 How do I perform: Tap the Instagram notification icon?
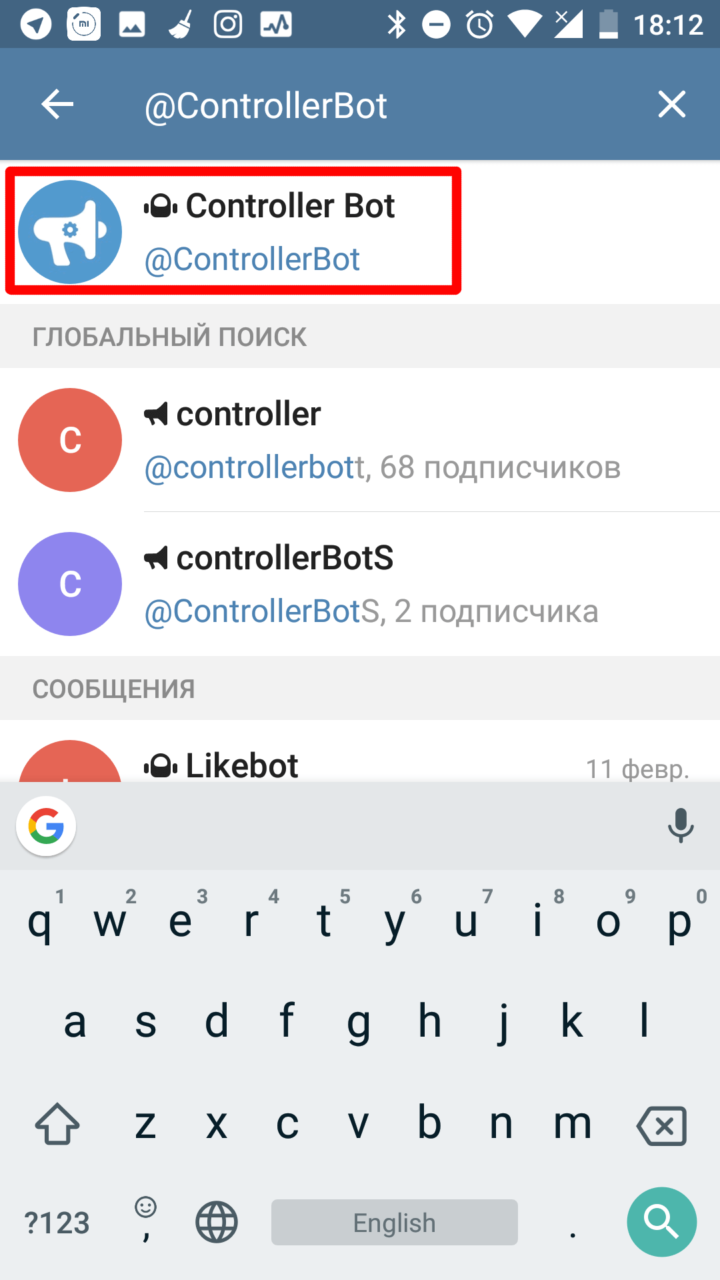[229, 25]
